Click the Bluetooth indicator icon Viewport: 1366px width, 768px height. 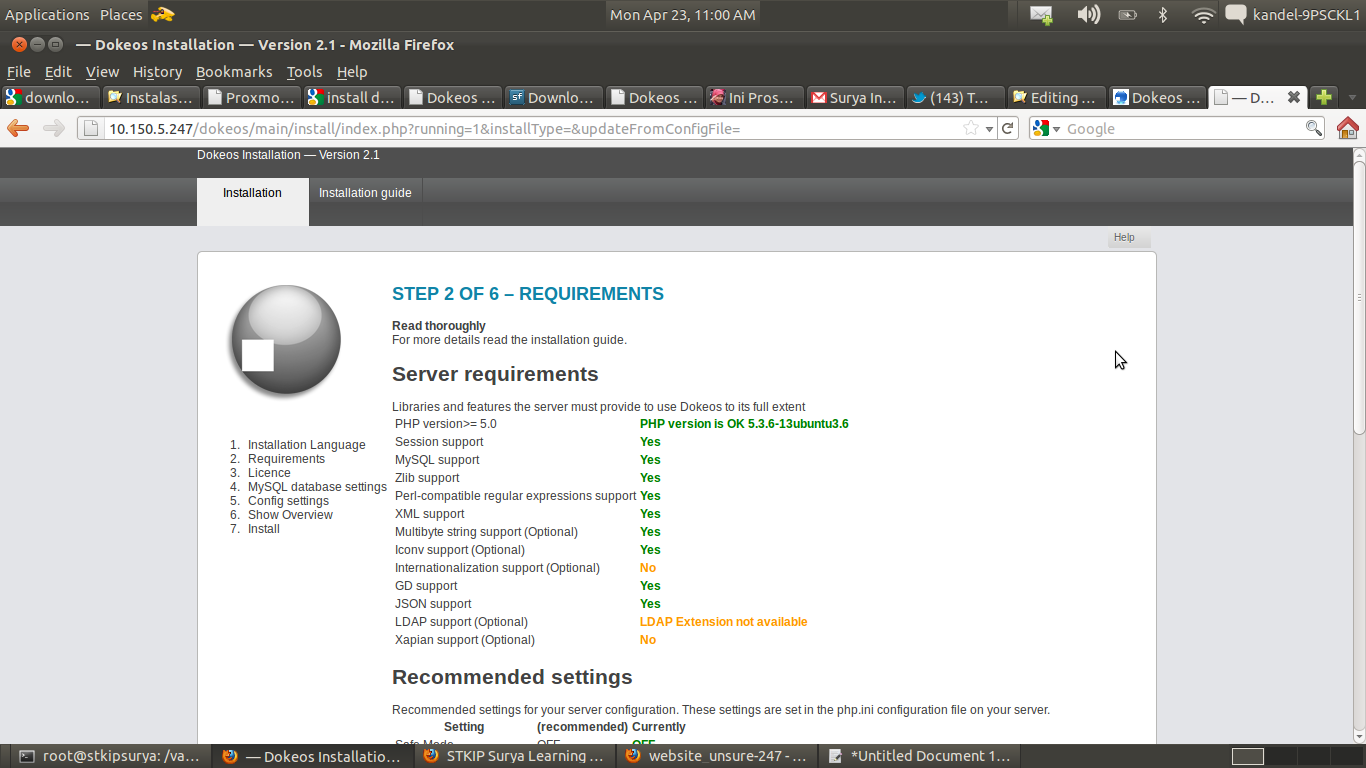pos(1163,15)
